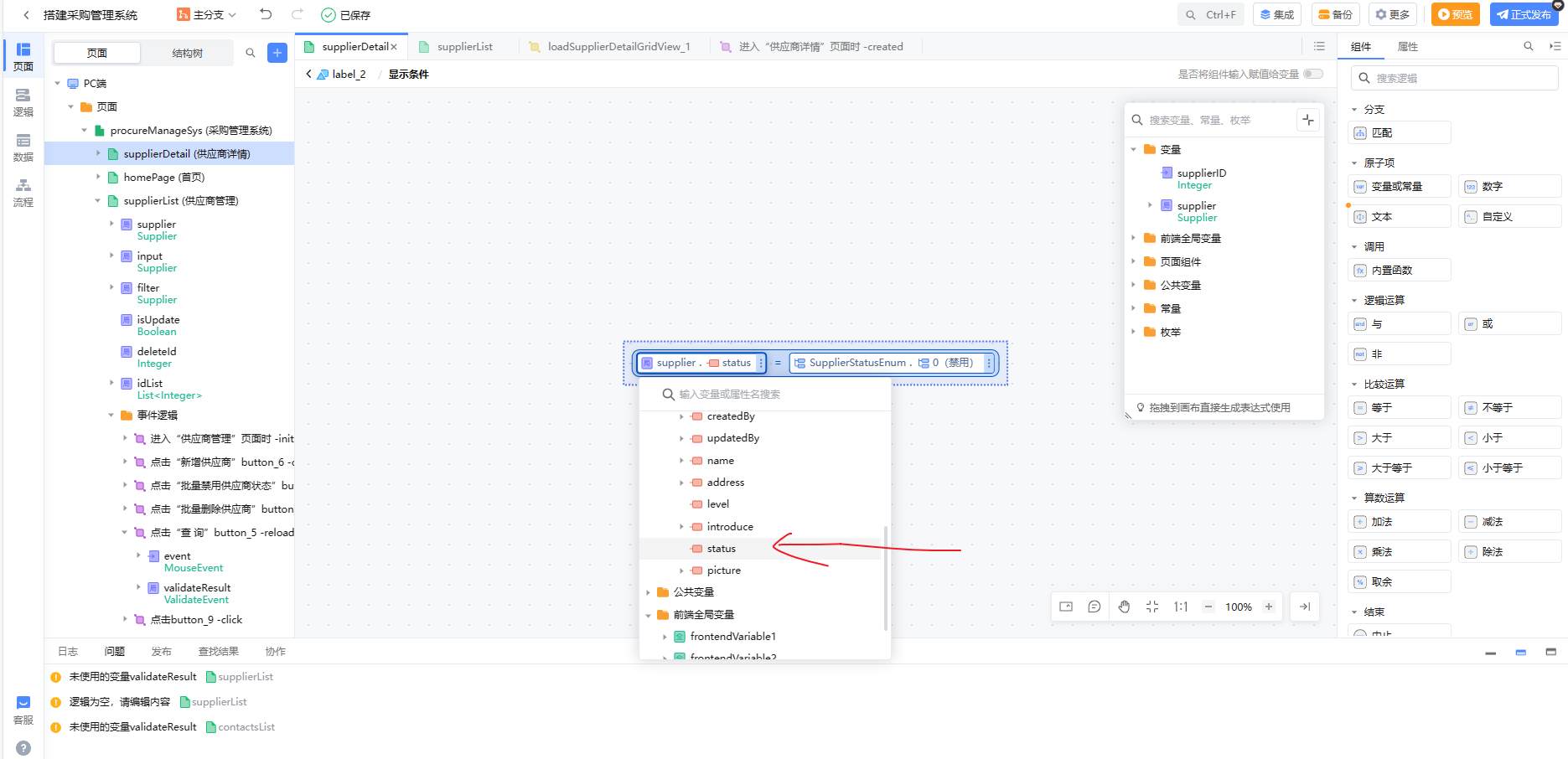The width and height of the screenshot is (1568, 759).
Task: Zoom in with plus button
Action: click(1269, 607)
